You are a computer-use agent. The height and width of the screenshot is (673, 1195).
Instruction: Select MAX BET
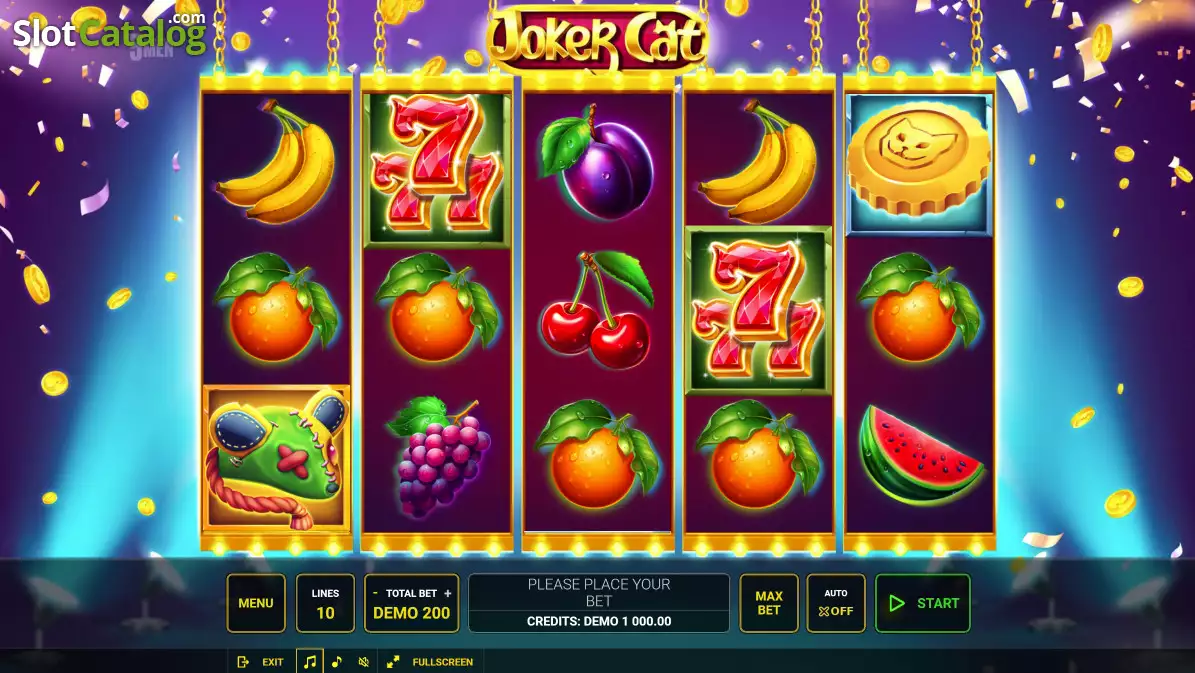[769, 603]
